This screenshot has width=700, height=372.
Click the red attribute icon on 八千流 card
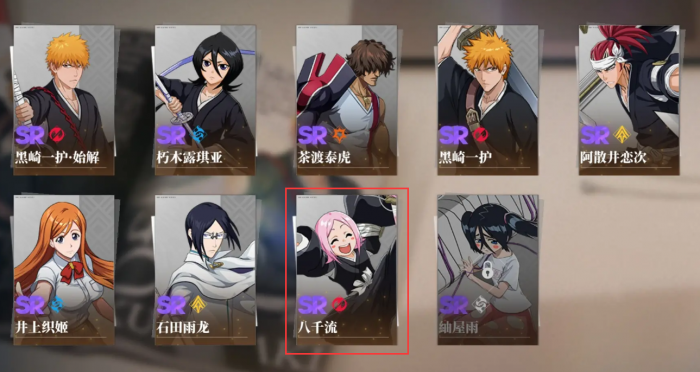[339, 305]
